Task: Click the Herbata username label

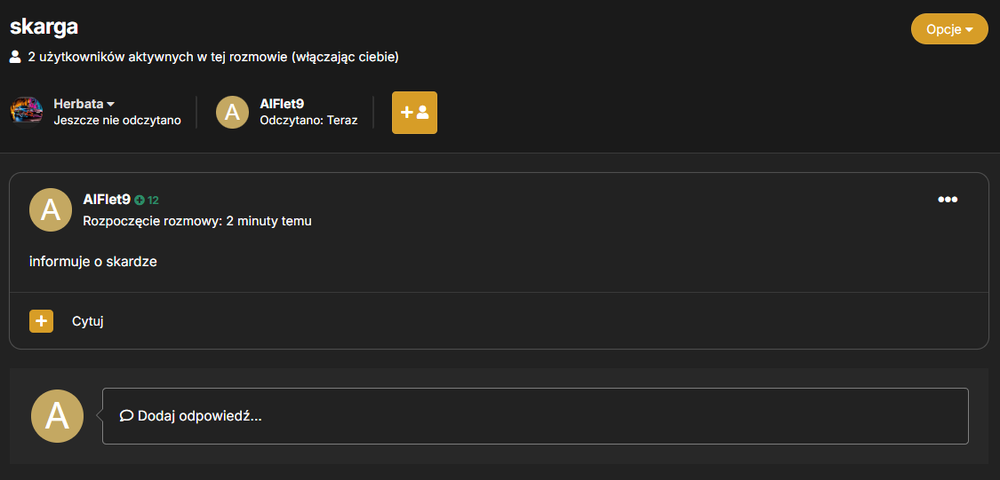Action: coord(78,104)
